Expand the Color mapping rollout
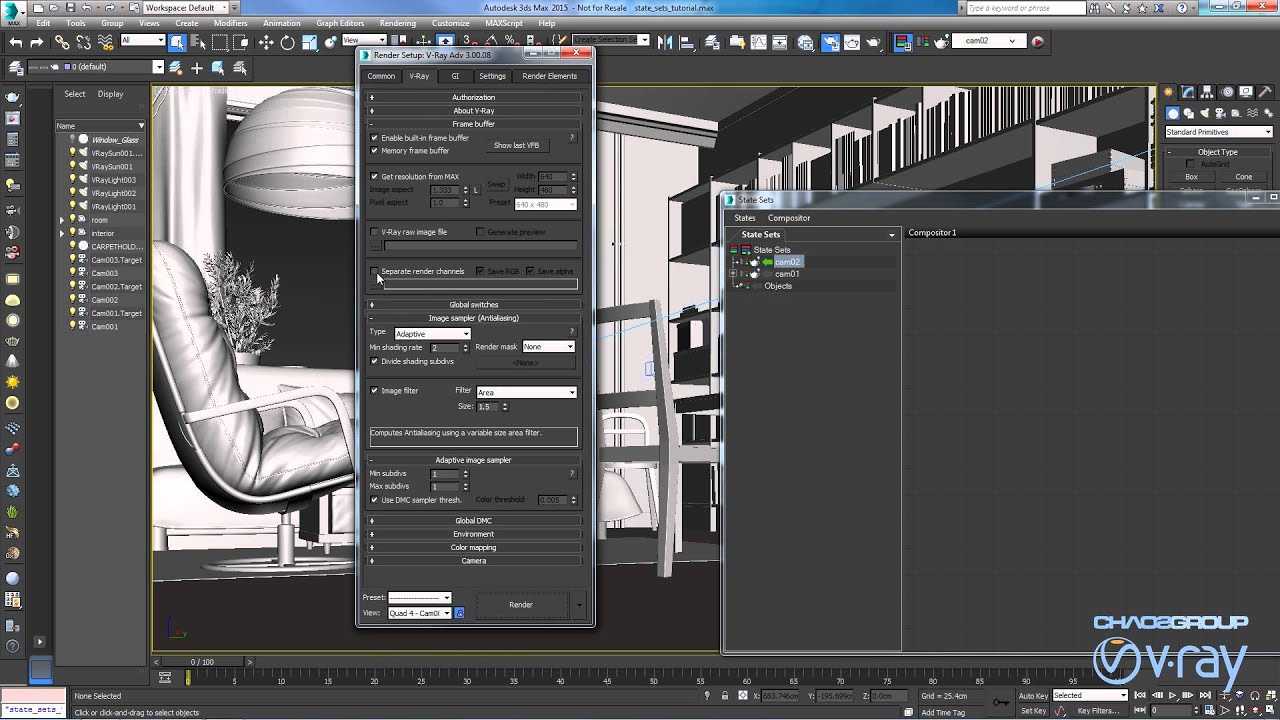The image size is (1280, 720). [x=474, y=548]
